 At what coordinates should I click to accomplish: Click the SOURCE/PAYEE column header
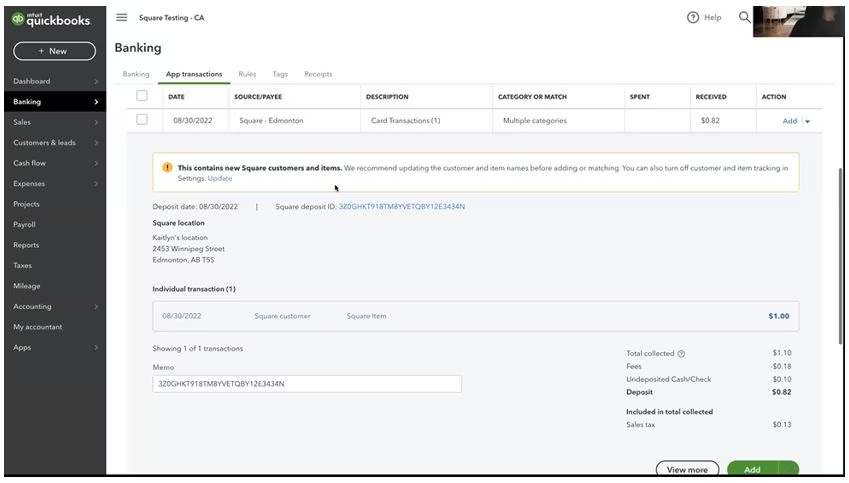(258, 97)
